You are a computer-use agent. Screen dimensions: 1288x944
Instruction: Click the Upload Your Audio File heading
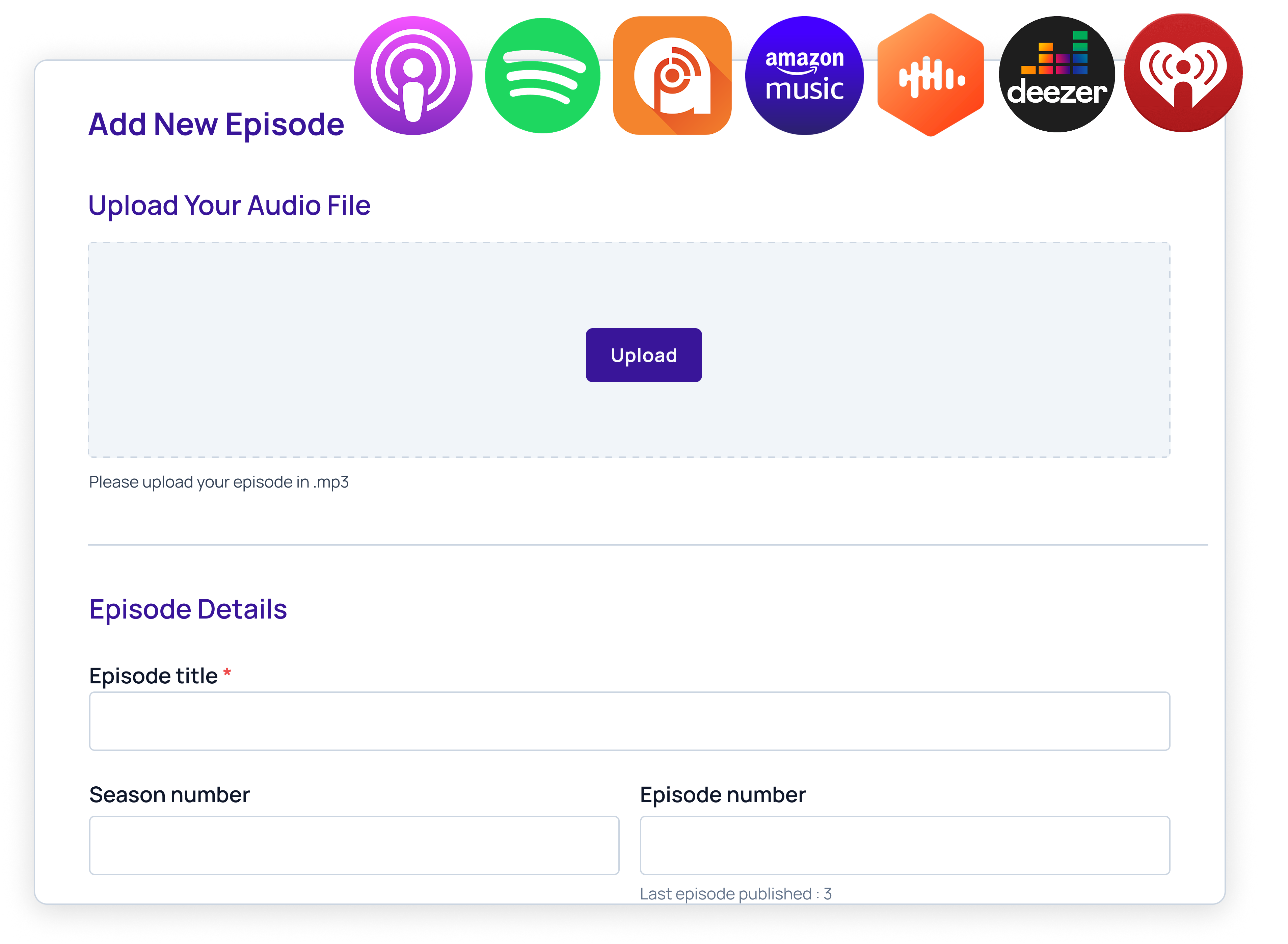[x=229, y=206]
